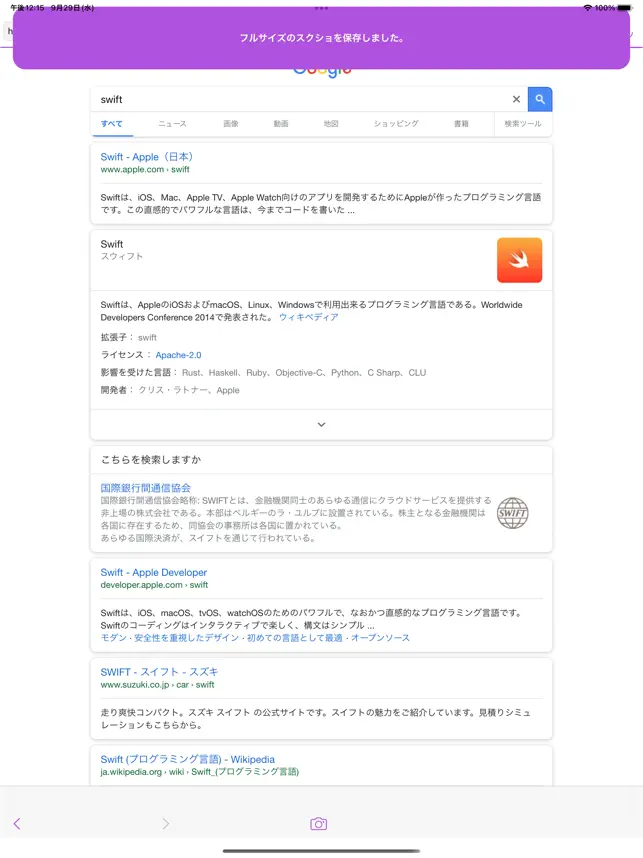Image resolution: width=643 pixels, height=858 pixels.
Task: Select the 書籍 tab
Action: click(x=461, y=124)
